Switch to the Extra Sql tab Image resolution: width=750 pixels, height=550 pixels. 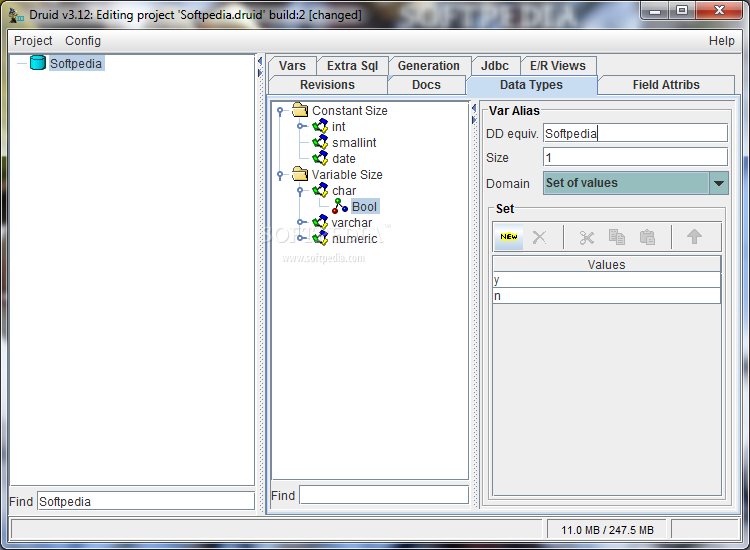point(353,66)
